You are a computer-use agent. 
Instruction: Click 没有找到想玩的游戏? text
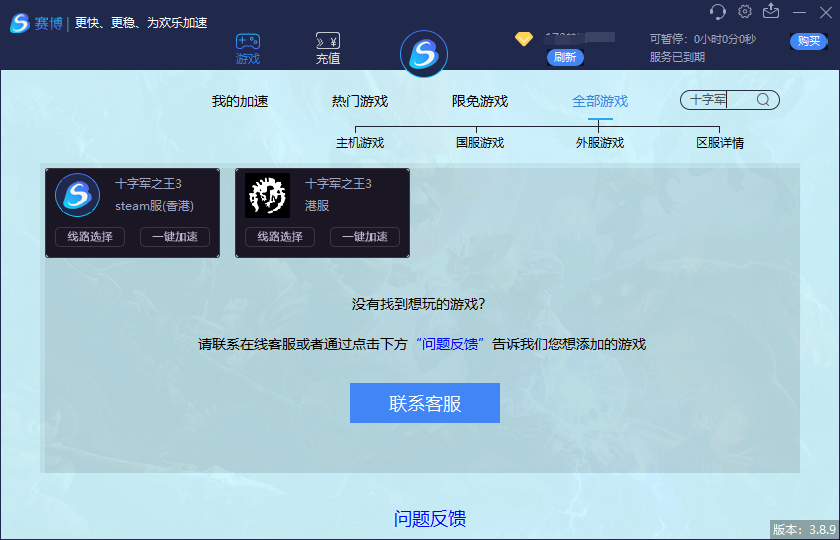418,304
